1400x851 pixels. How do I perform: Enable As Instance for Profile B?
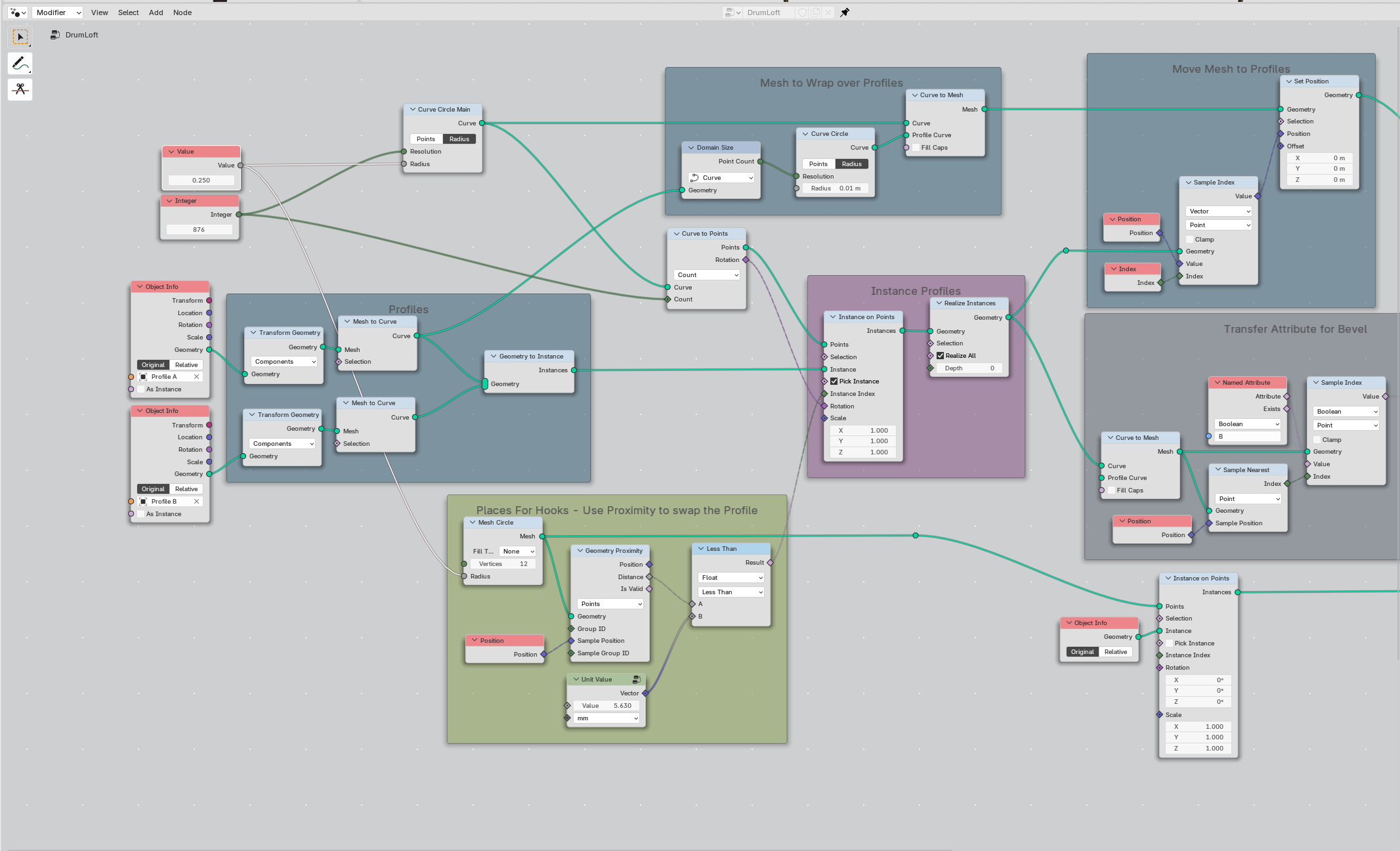pos(141,514)
